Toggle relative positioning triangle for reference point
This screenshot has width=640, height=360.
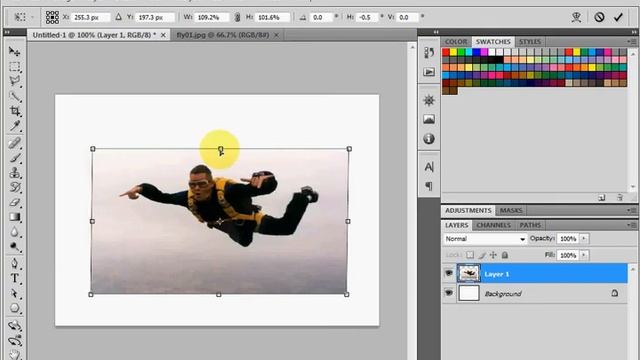click(x=118, y=17)
